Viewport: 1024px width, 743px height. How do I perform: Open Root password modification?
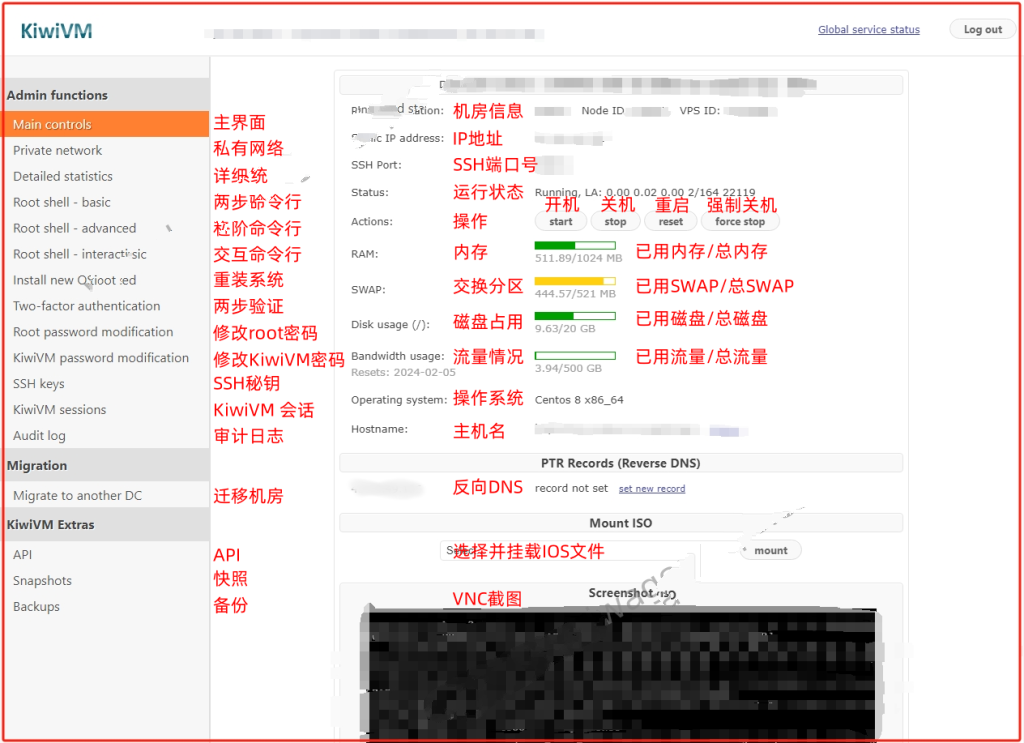tap(93, 332)
